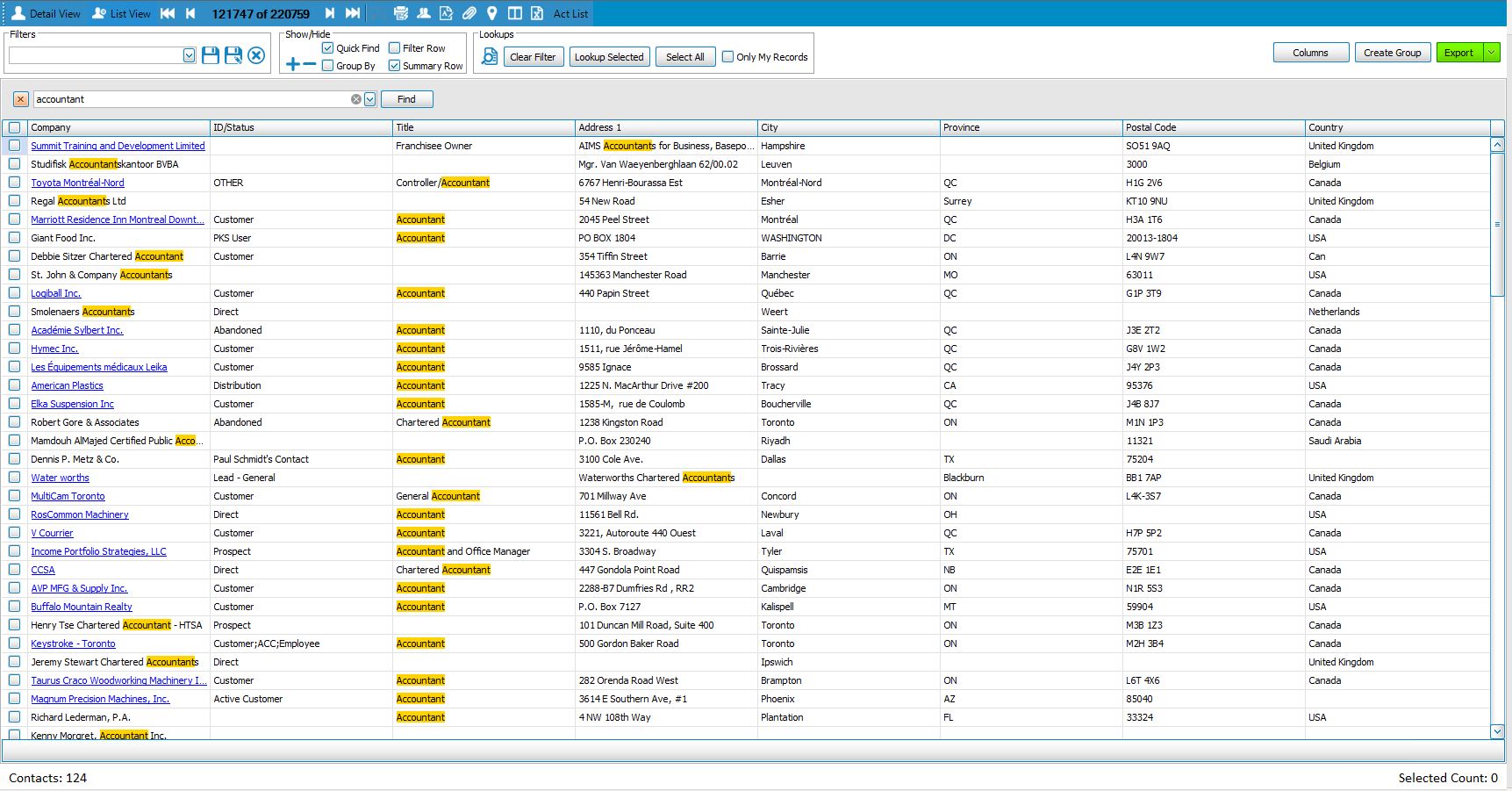Viewport: 1512px width, 791px height.
Task: Click the paperclip attachment icon
Action: (469, 13)
